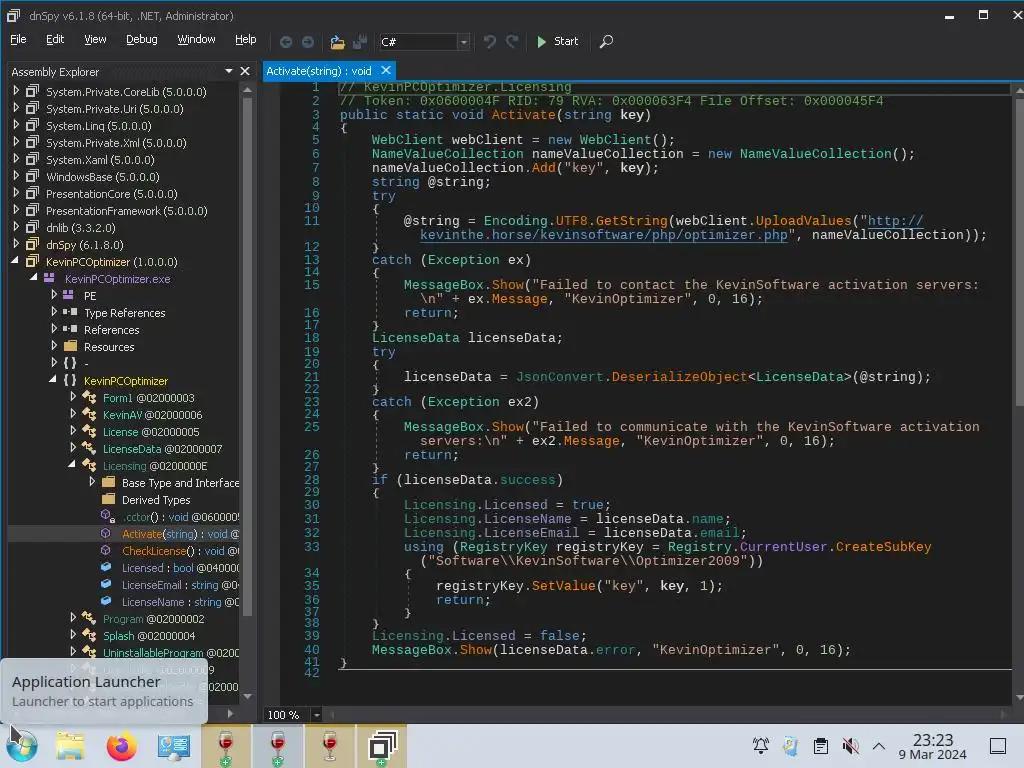
Task: Collapse the Licensing class node
Action: (72, 464)
